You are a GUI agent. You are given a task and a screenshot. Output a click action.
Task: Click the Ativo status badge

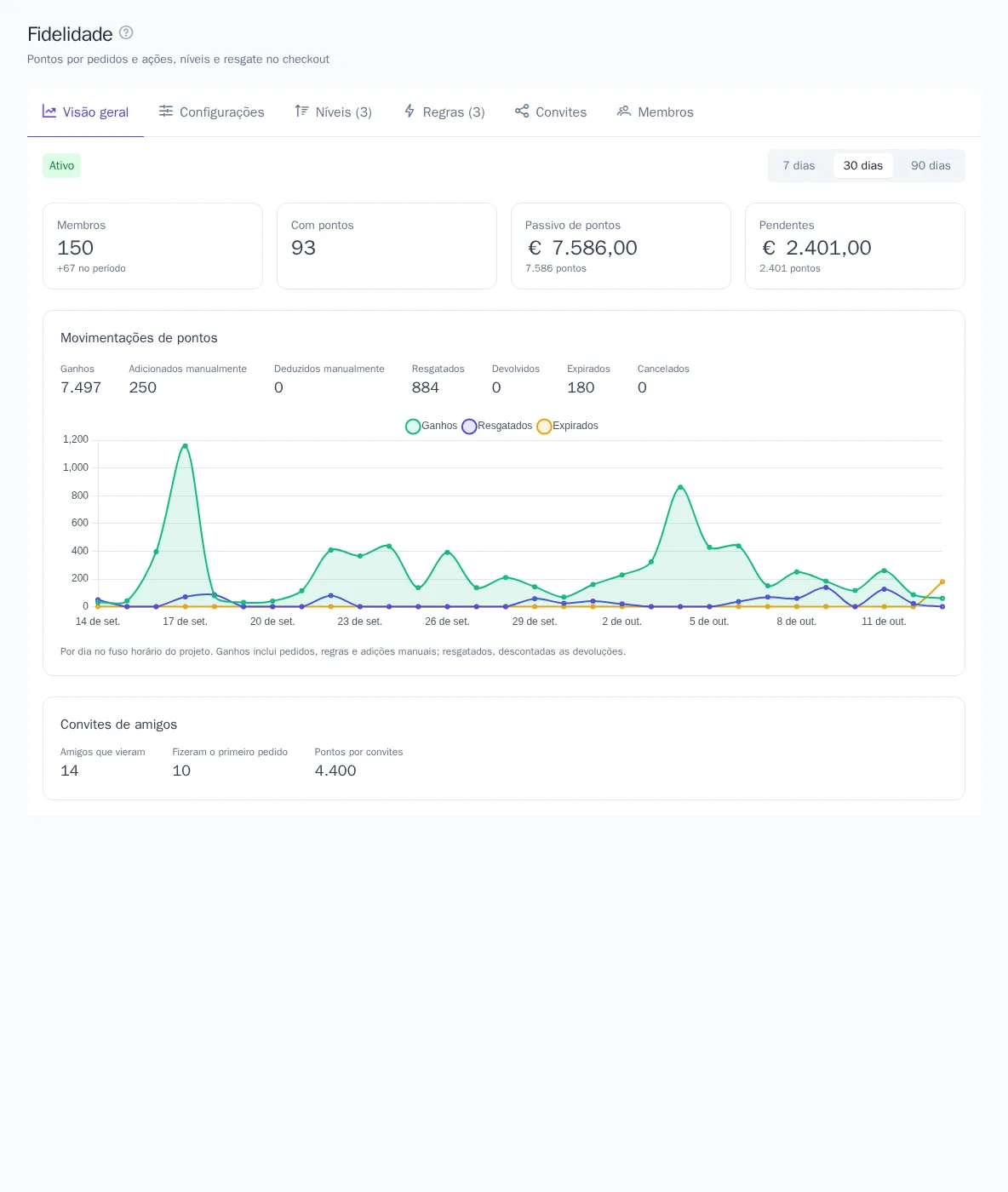(61, 165)
